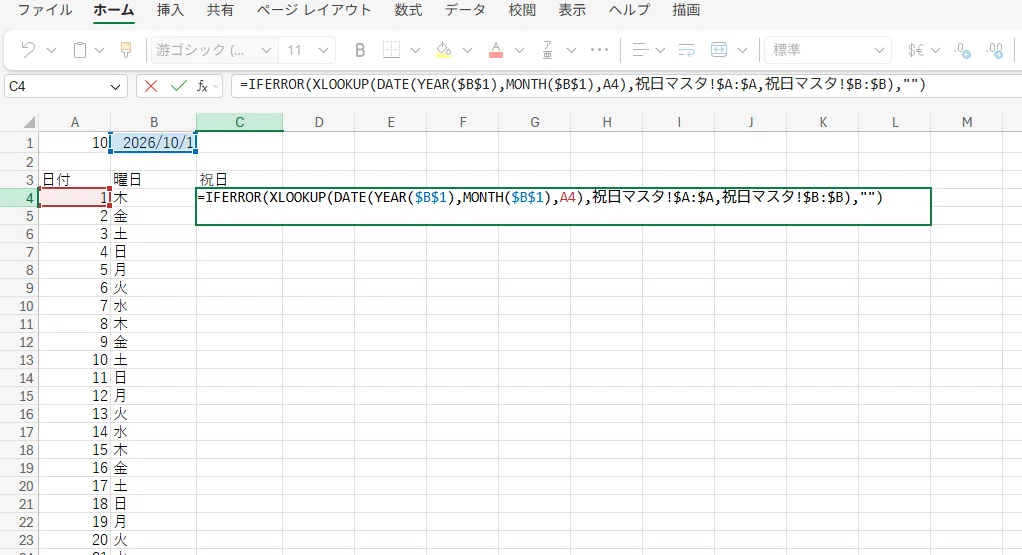This screenshot has width=1022, height=555.
Task: Switch to the 表示 tab
Action: (x=572, y=10)
